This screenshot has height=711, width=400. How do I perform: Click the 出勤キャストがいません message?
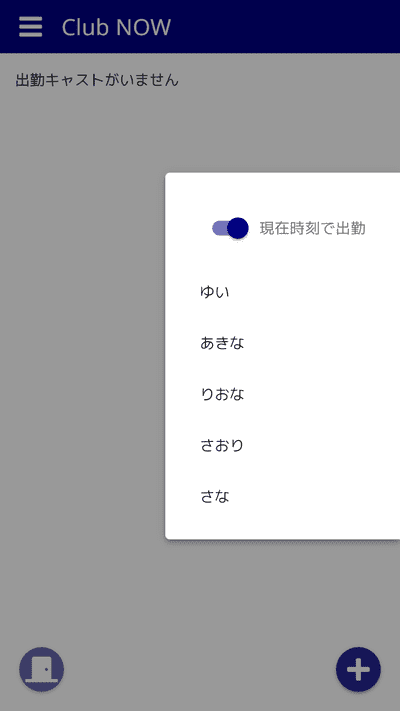click(97, 80)
